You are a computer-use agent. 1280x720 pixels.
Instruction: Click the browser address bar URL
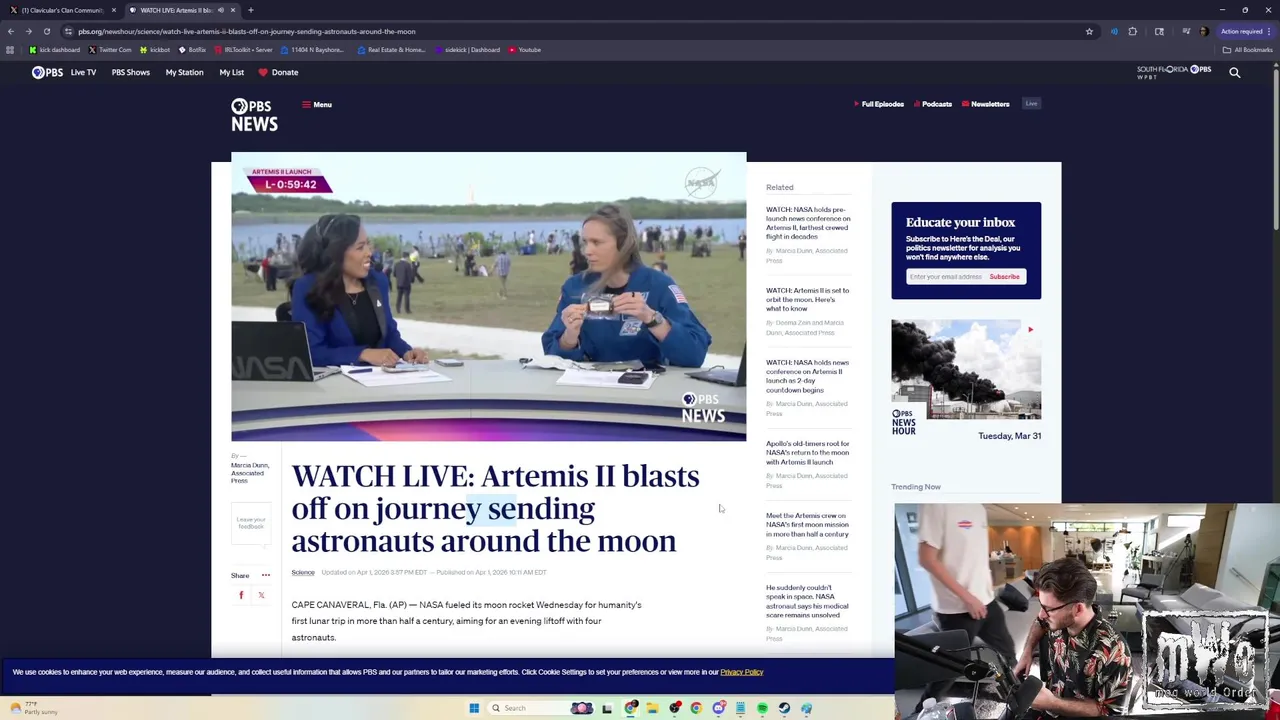coord(247,31)
